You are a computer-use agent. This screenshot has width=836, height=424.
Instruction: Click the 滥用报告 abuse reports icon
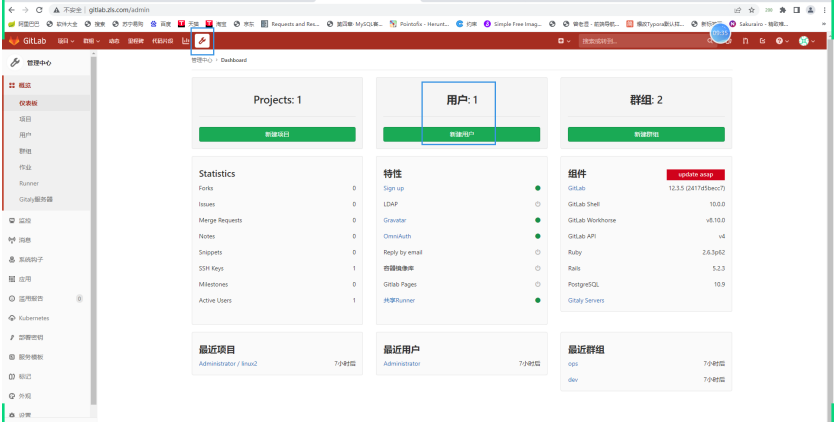[x=12, y=299]
